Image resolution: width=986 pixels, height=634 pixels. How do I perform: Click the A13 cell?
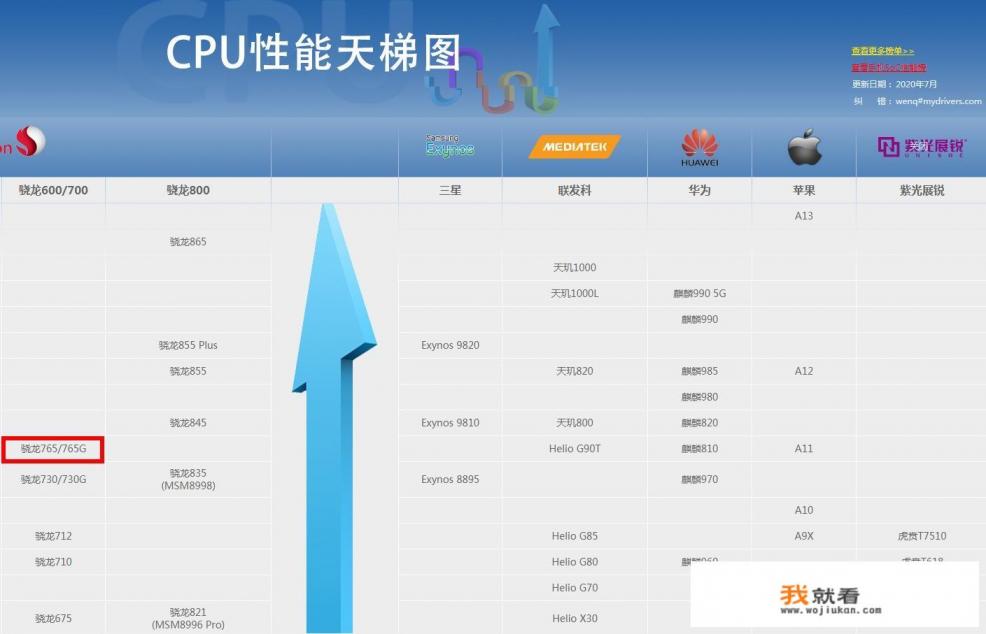(x=804, y=216)
